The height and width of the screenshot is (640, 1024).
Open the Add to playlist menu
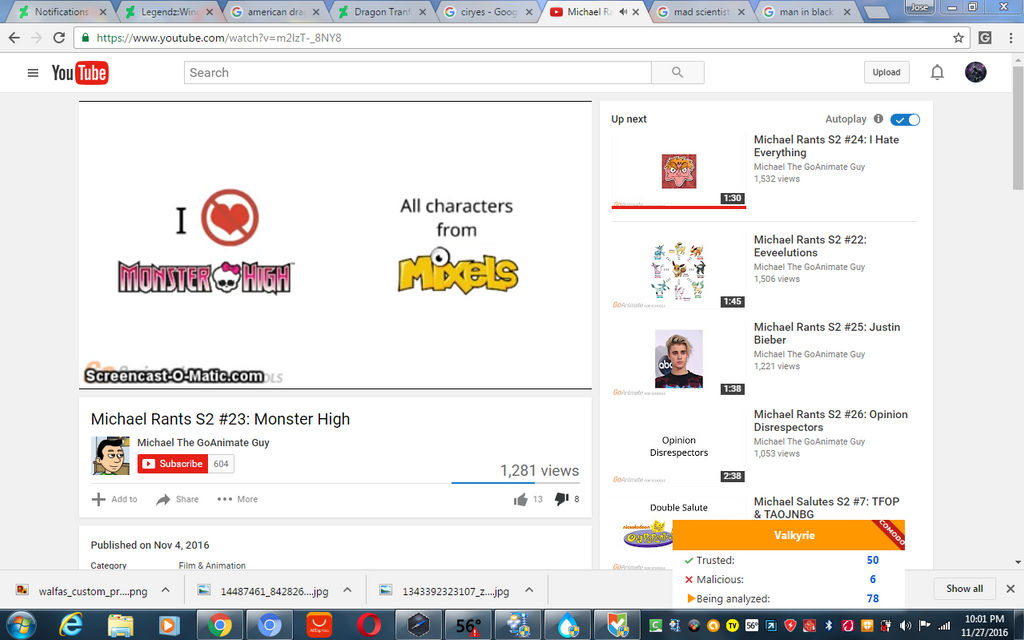(114, 499)
